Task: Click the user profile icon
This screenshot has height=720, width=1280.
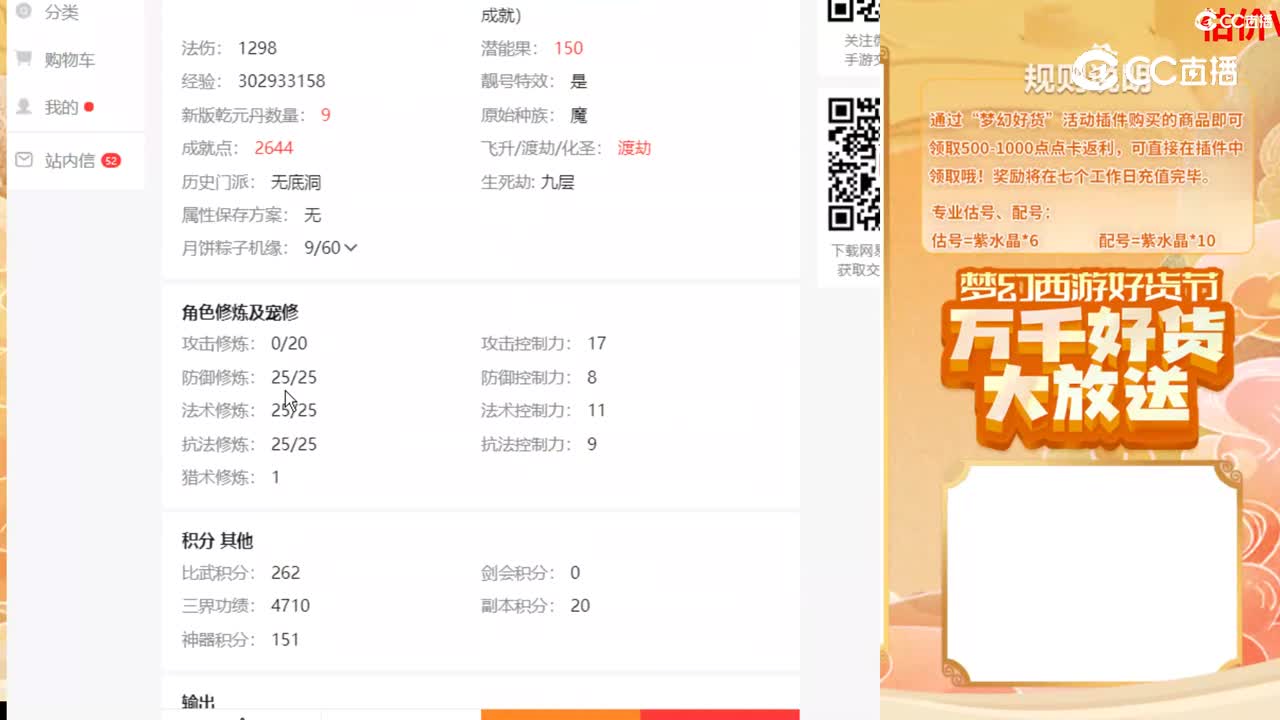Action: click(x=24, y=106)
